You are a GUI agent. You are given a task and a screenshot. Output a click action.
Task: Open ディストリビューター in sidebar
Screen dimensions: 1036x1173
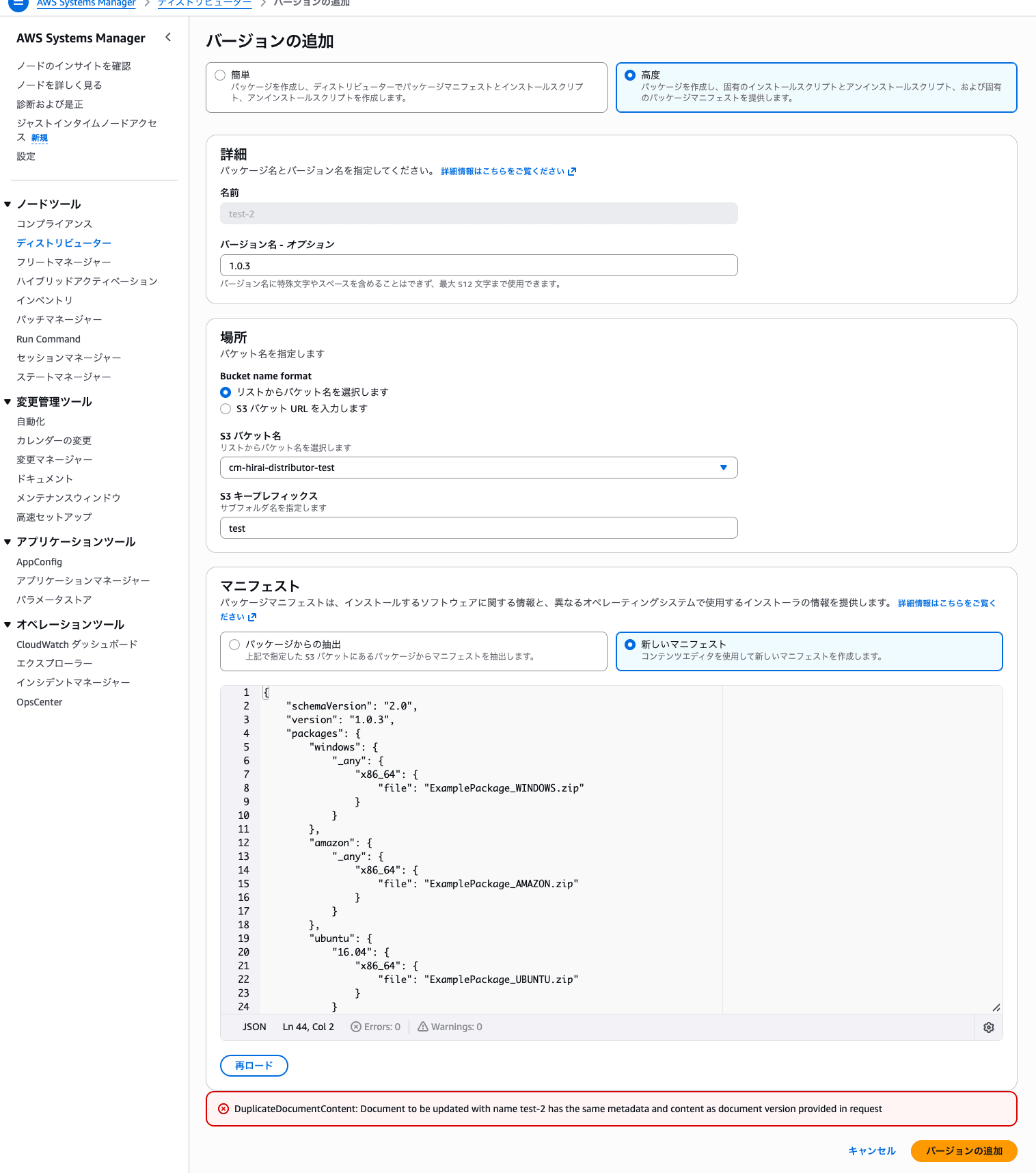pyautogui.click(x=64, y=243)
